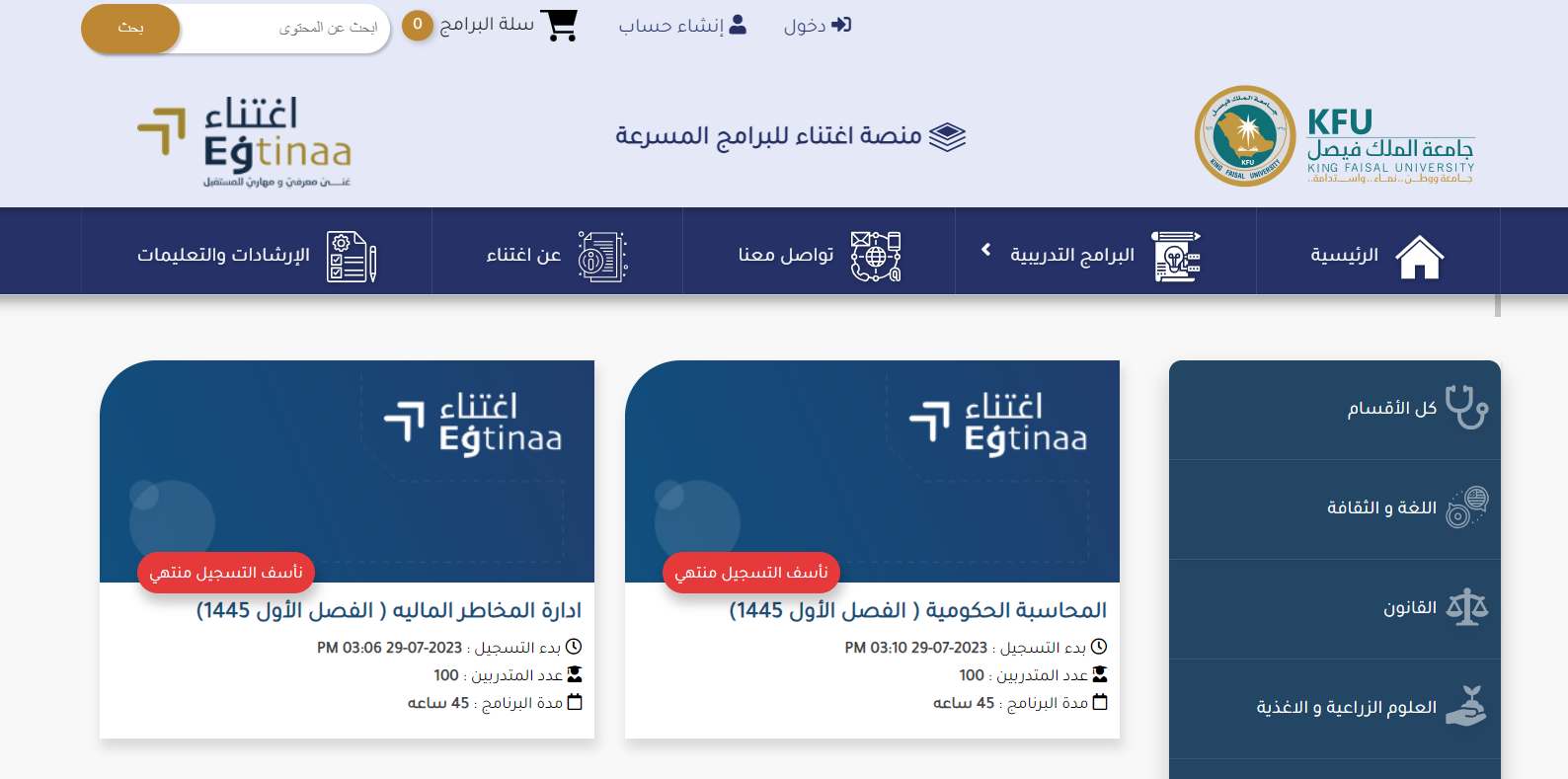Open ادارة المخاطر الماليه course title
Image resolution: width=1568 pixels, height=779 pixels.
pyautogui.click(x=389, y=610)
